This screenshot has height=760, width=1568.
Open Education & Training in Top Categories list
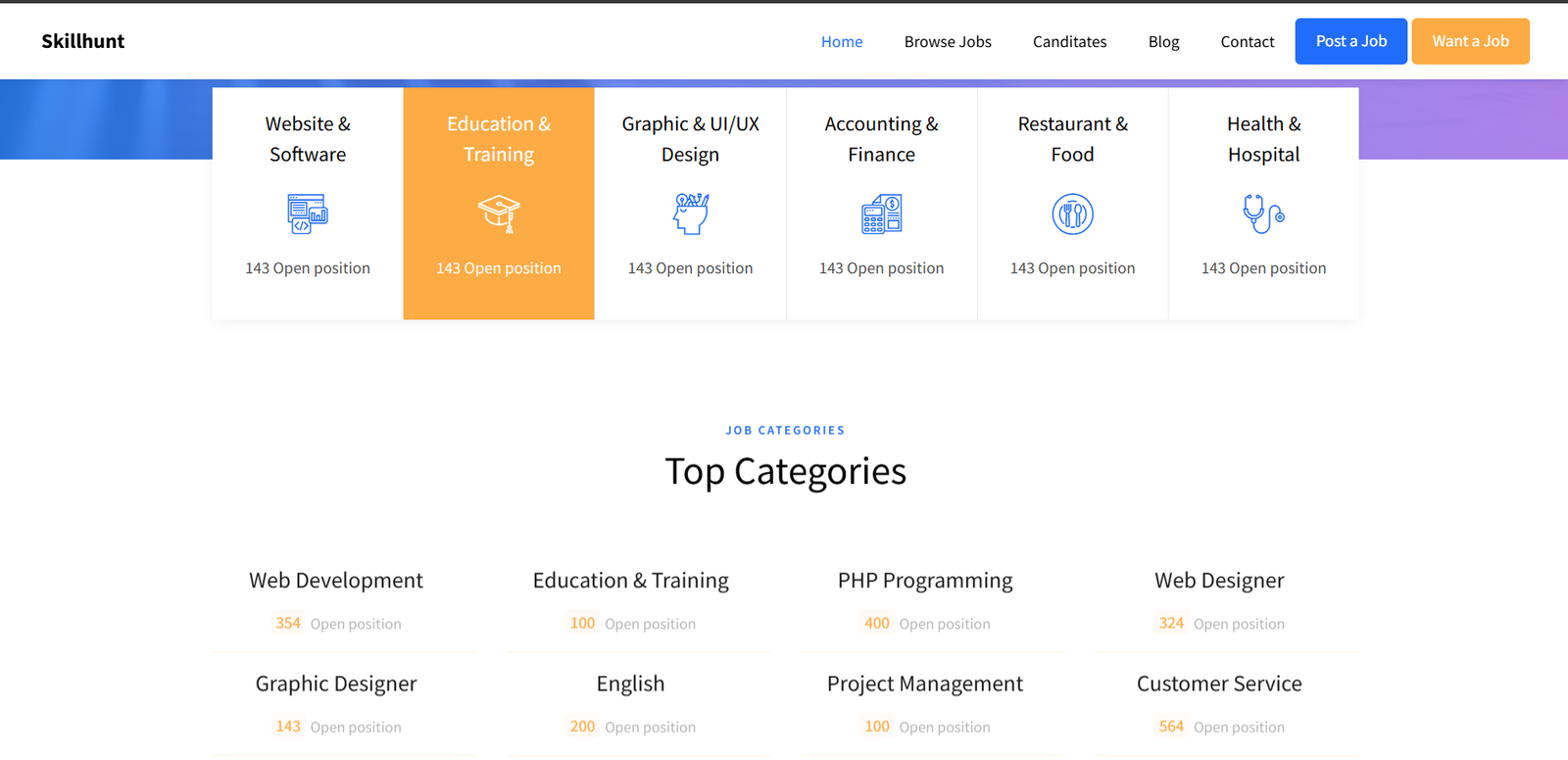coord(631,581)
